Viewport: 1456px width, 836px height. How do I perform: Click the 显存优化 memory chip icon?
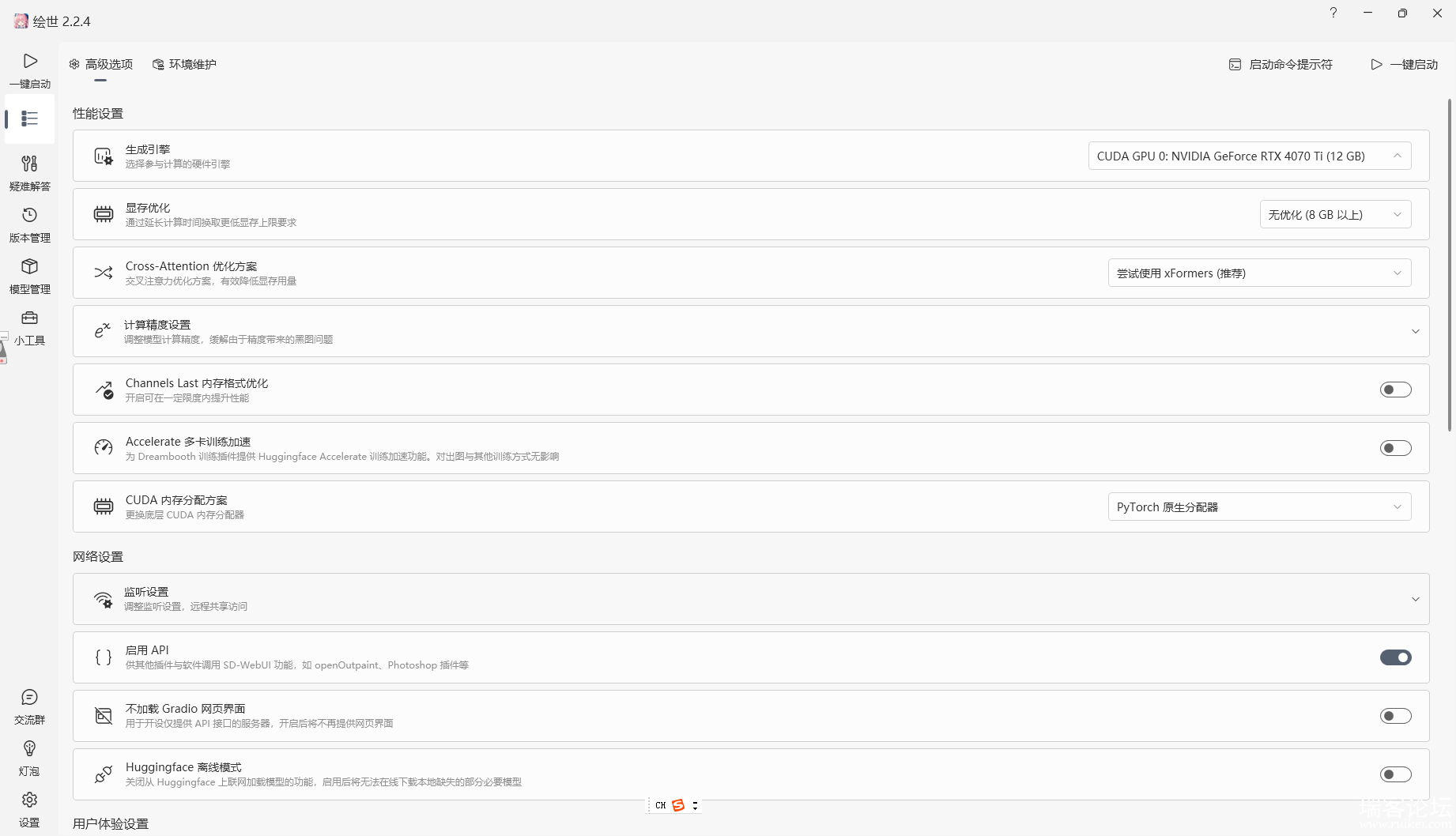point(104,214)
